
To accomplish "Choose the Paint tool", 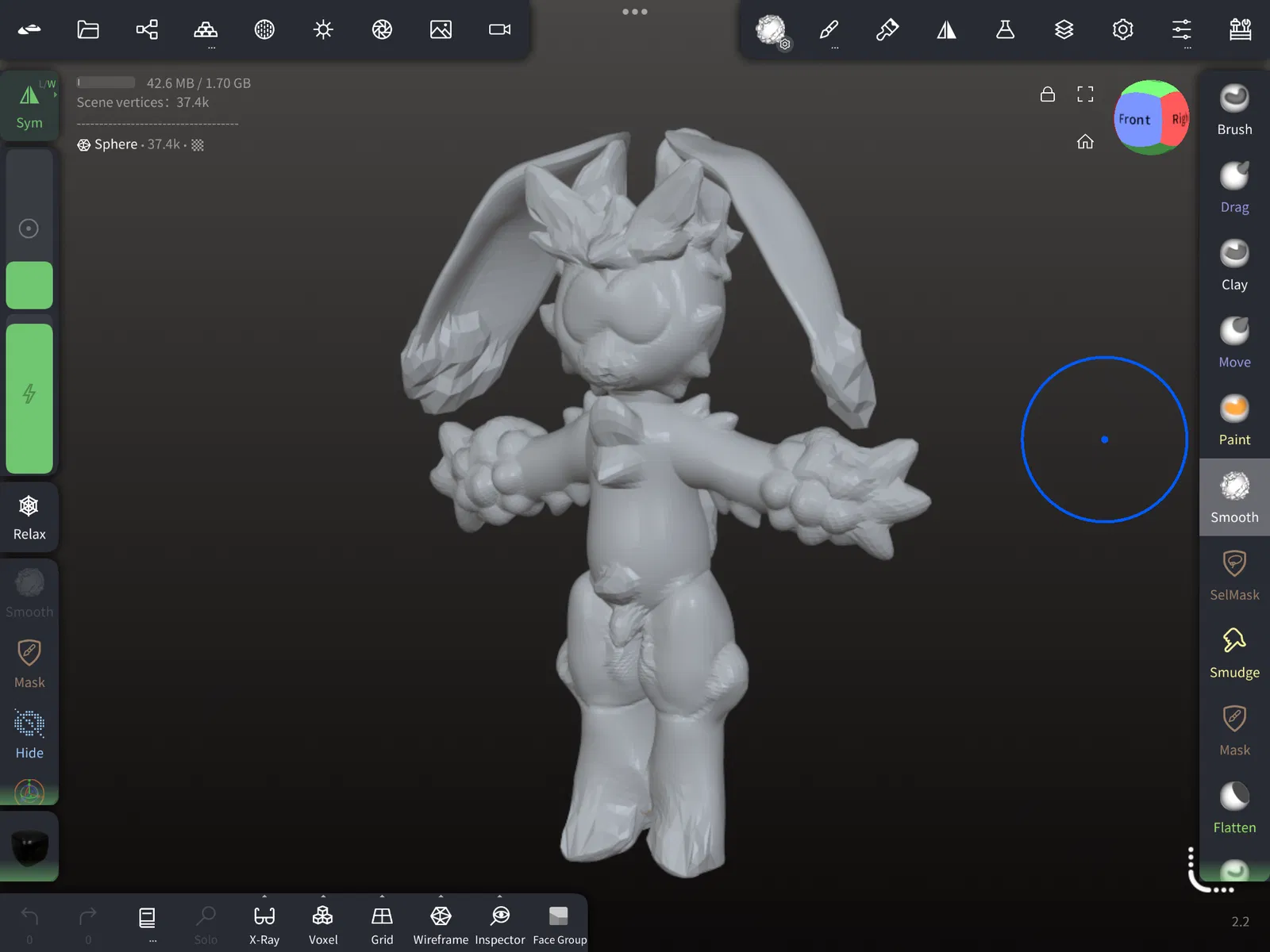I will [x=1234, y=420].
